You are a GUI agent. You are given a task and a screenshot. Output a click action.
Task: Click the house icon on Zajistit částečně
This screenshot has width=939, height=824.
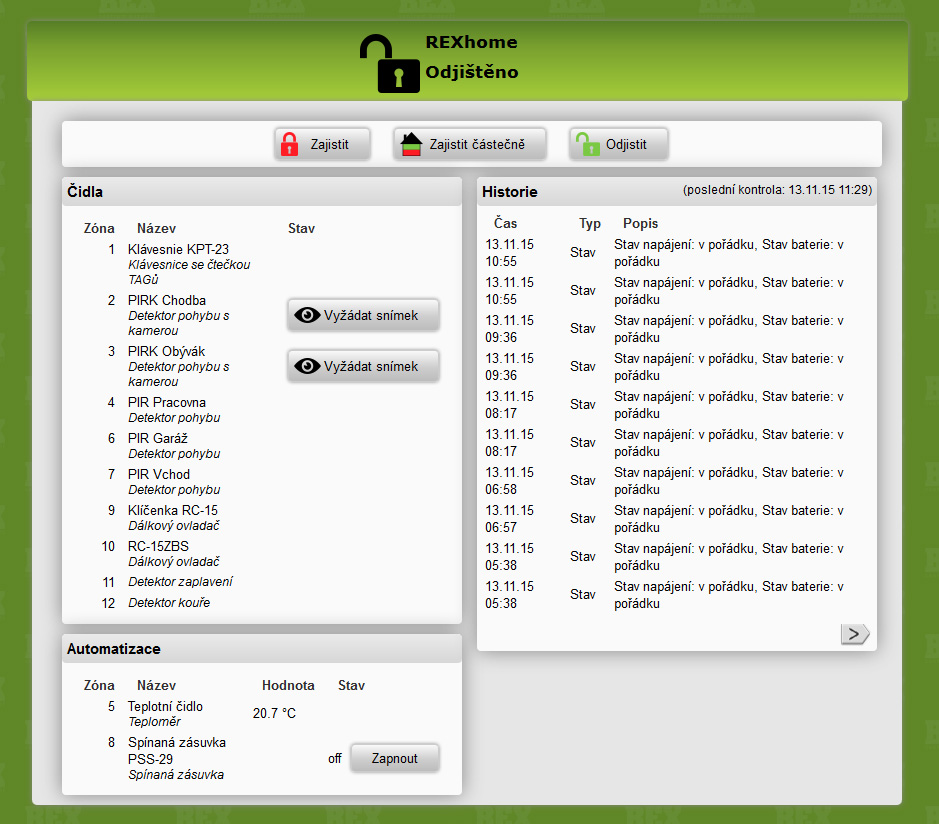412,144
